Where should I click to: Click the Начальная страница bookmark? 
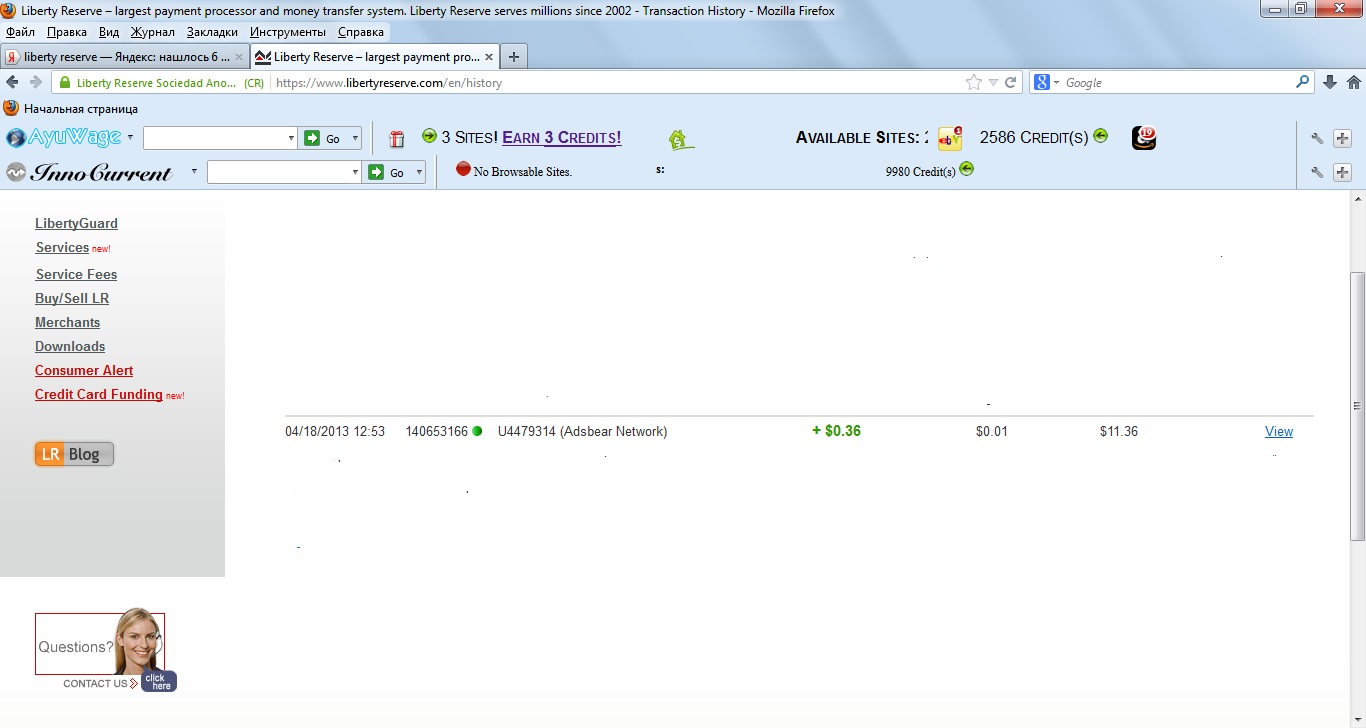tap(81, 108)
